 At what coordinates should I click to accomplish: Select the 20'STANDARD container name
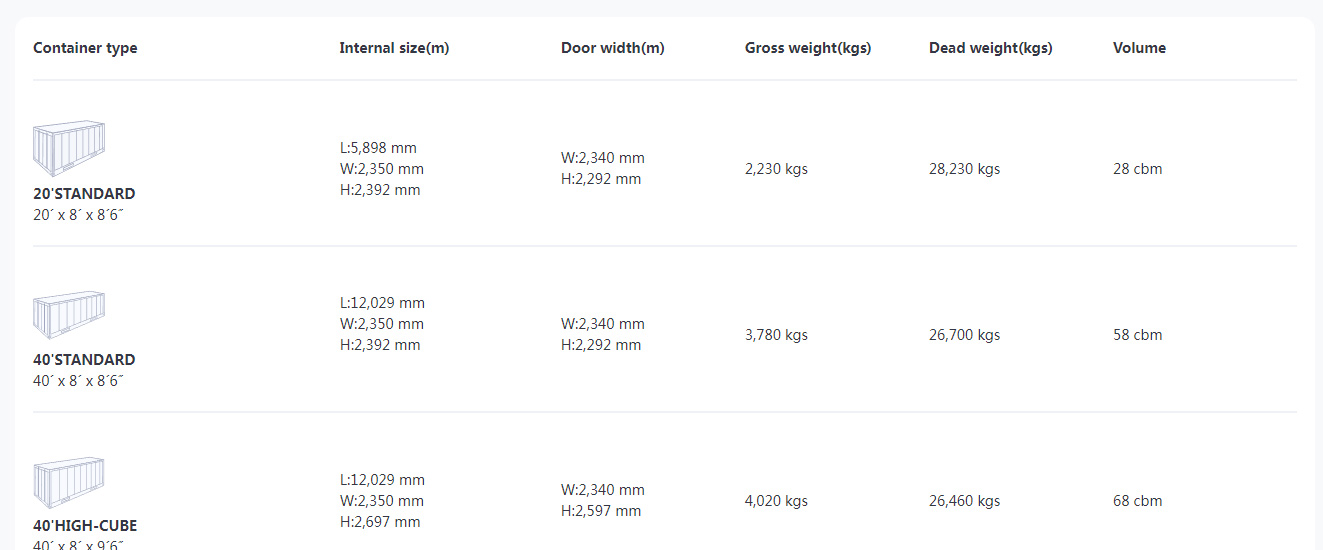click(84, 194)
